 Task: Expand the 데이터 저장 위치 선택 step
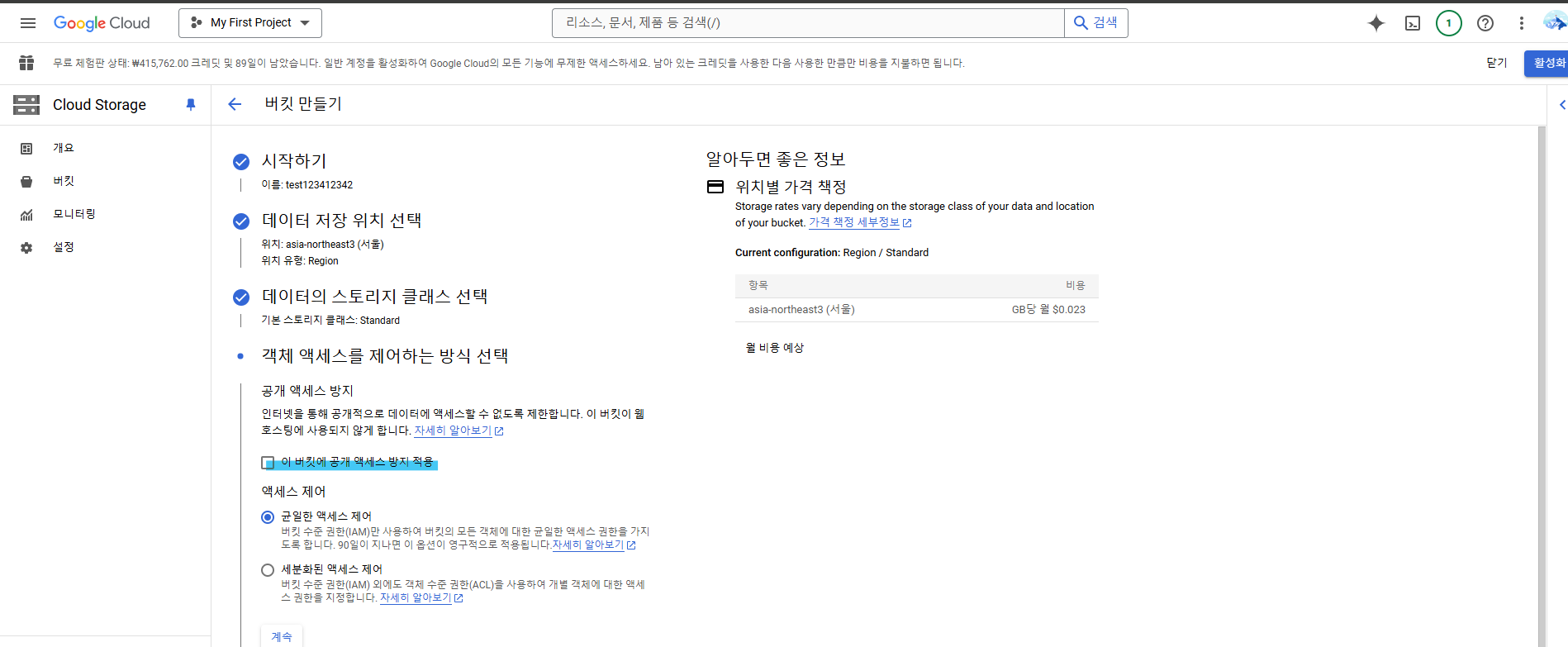(341, 221)
